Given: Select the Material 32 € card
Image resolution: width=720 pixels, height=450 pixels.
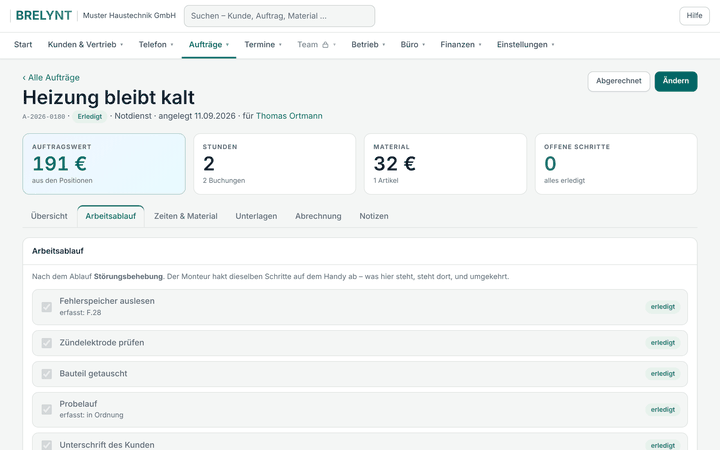Looking at the screenshot, I should pos(445,164).
